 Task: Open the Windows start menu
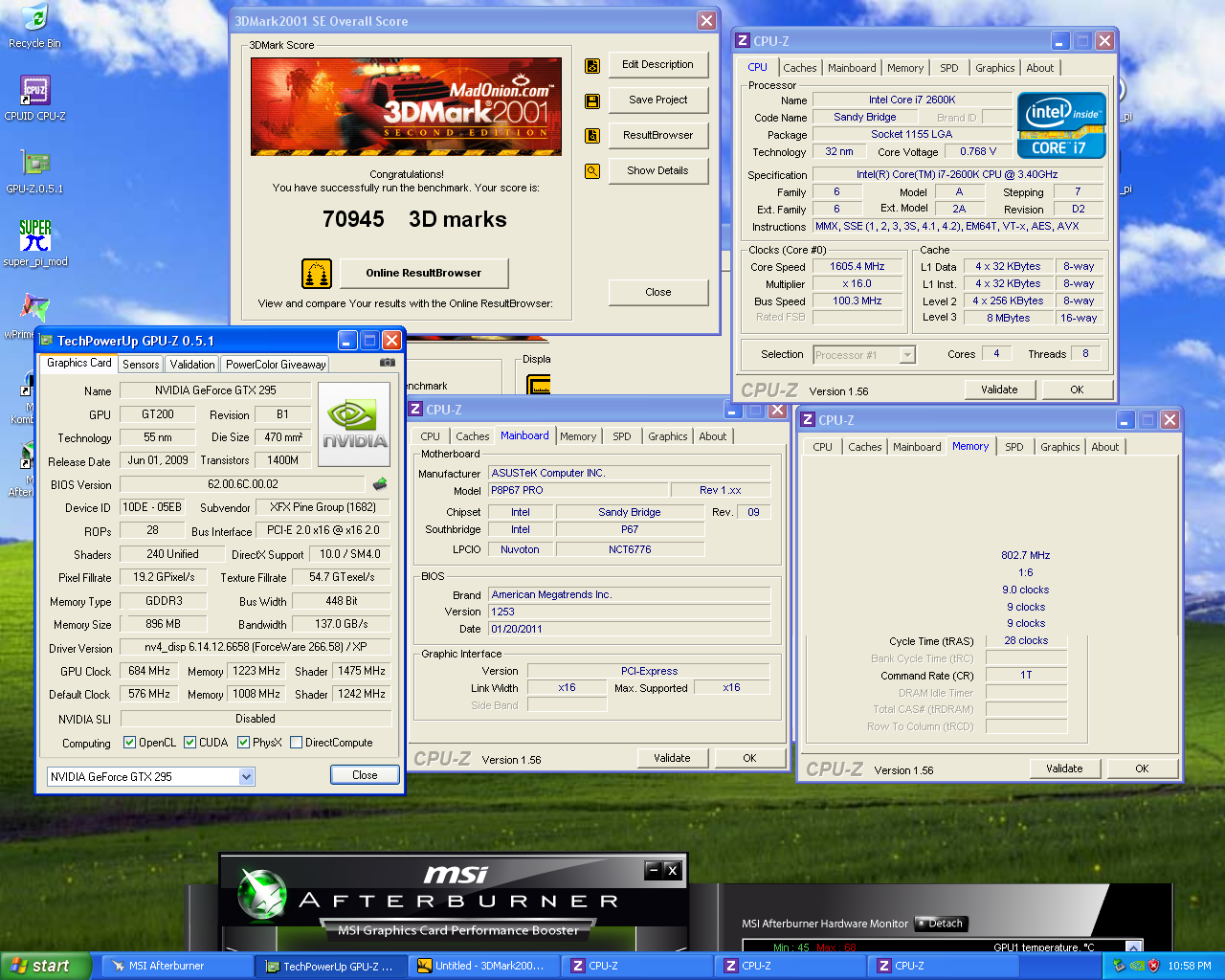46,966
